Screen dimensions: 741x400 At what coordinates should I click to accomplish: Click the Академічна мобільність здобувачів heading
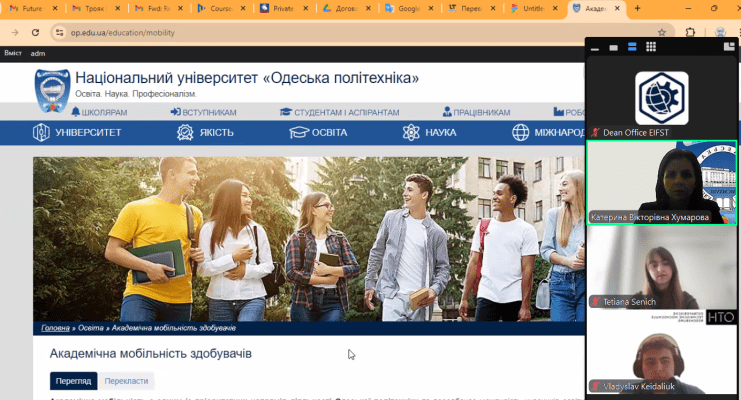point(151,354)
